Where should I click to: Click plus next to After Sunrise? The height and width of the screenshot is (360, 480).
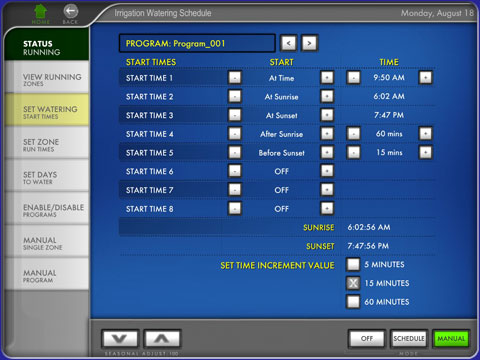(x=327, y=134)
